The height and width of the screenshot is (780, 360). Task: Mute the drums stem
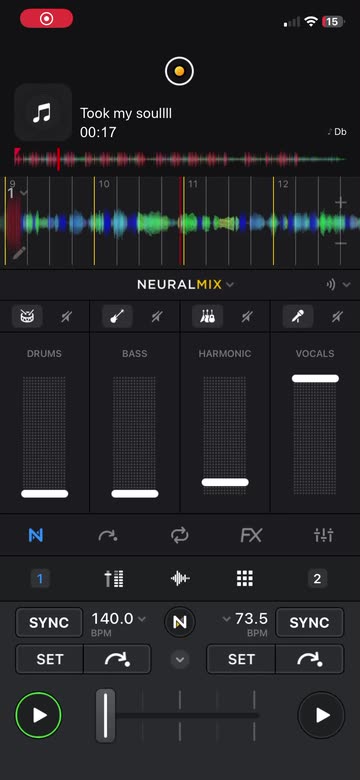(x=66, y=316)
